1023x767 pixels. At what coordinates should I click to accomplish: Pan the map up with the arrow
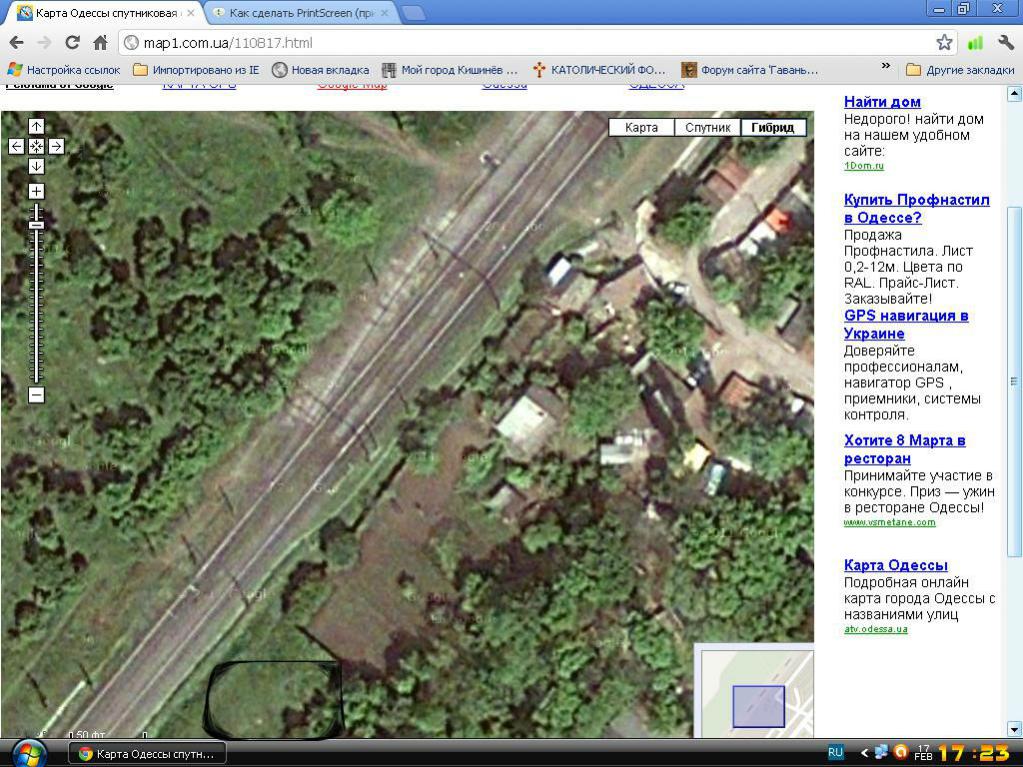36,127
